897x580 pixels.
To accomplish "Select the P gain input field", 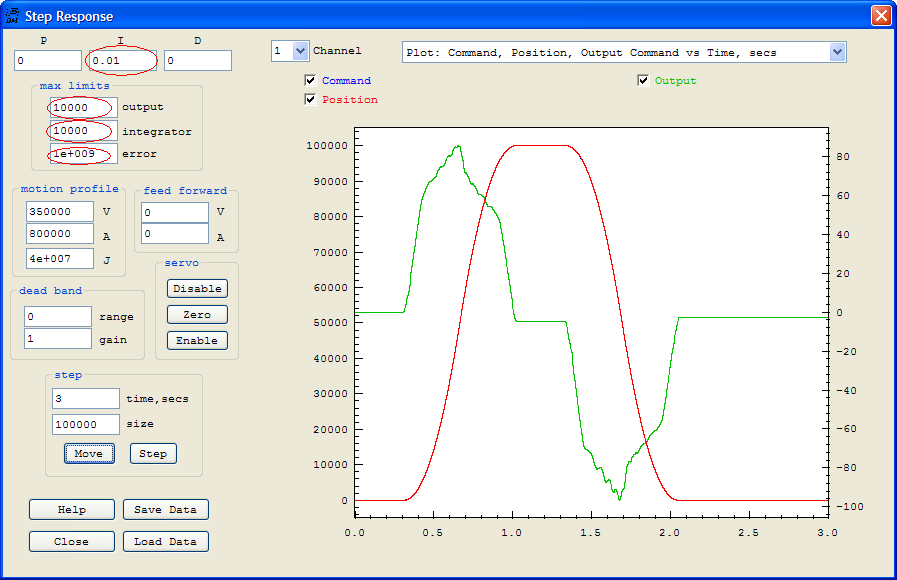I will coord(47,60).
